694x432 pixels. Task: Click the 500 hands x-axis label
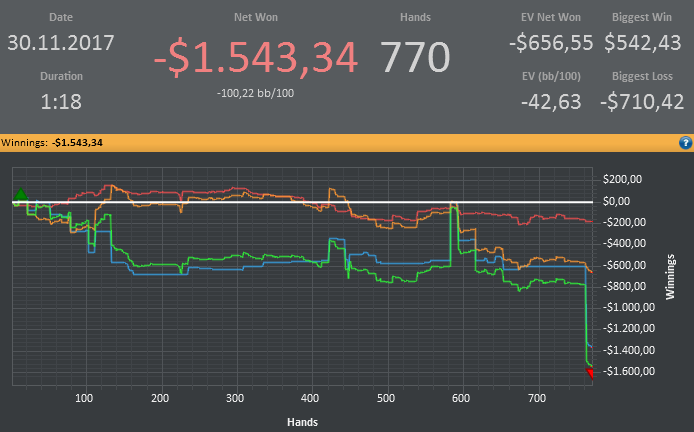click(x=386, y=398)
